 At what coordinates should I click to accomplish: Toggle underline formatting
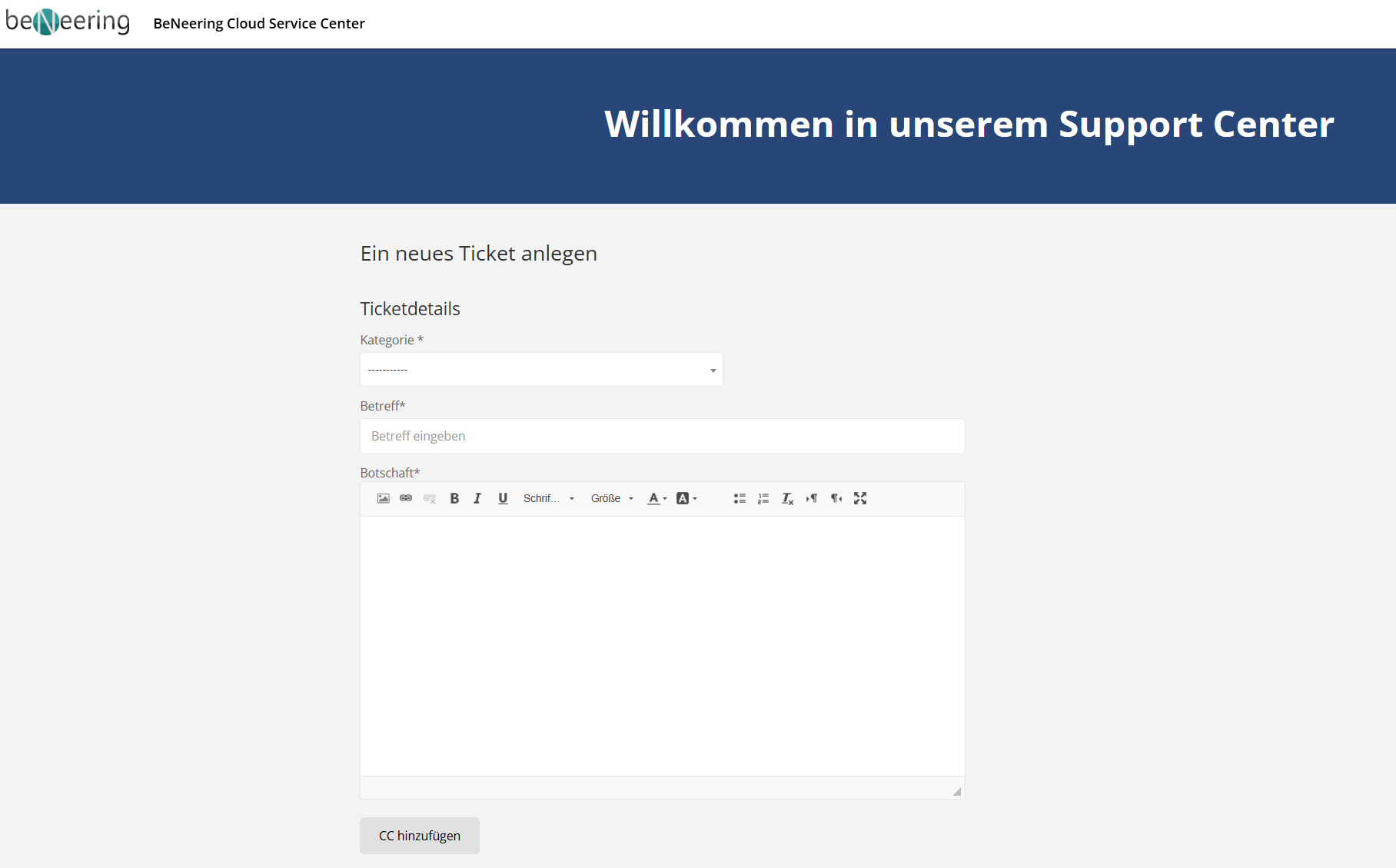(x=503, y=498)
